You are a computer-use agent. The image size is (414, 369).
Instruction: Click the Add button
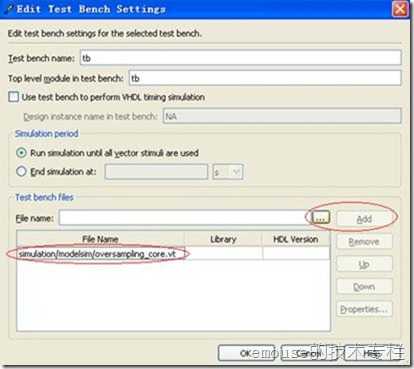[x=364, y=219]
